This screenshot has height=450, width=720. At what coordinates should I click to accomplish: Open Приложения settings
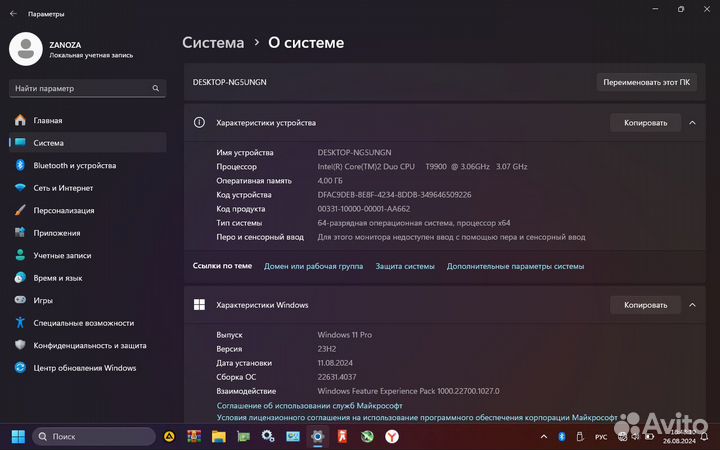88,233
